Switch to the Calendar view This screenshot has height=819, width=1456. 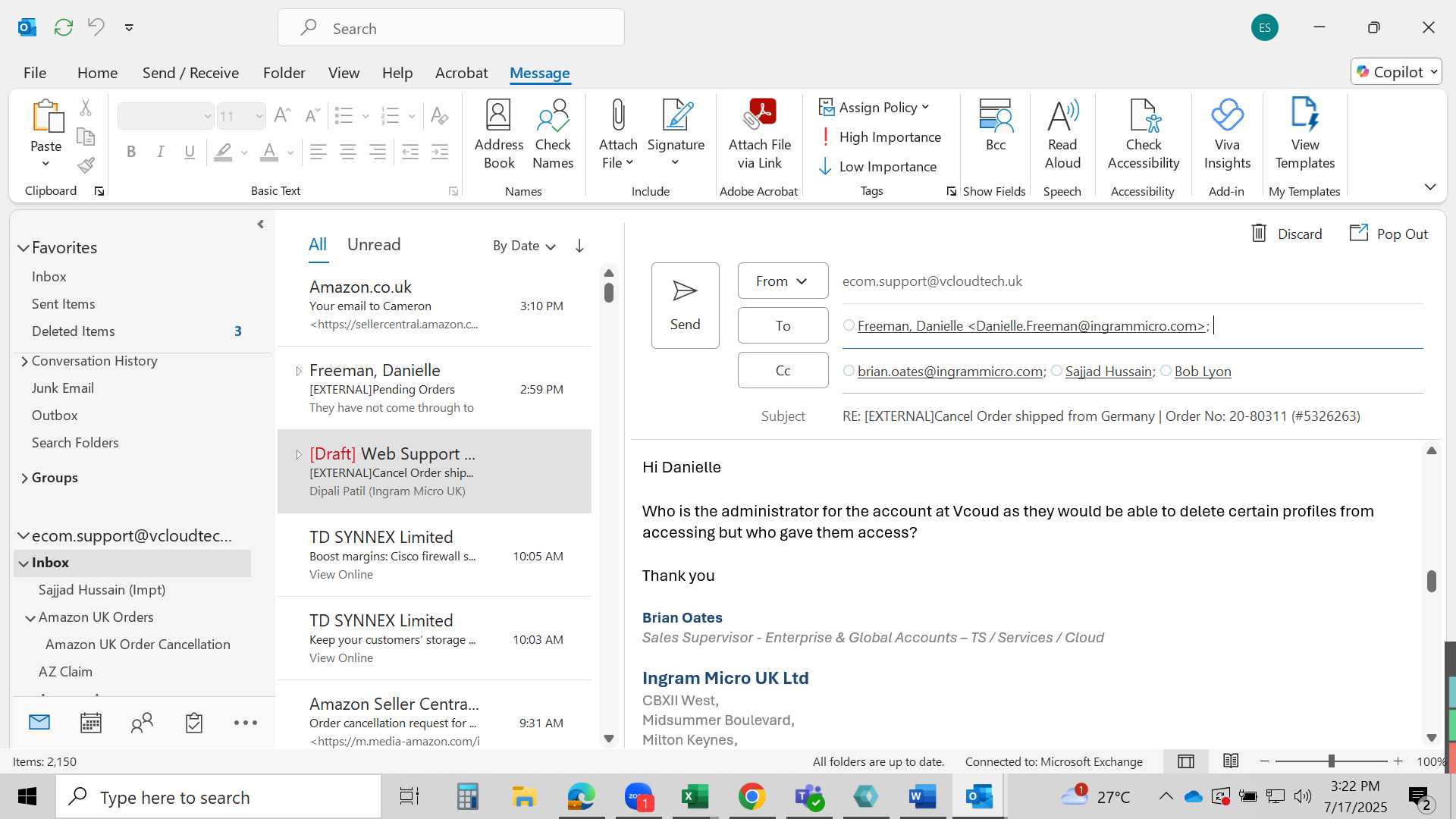point(90,723)
